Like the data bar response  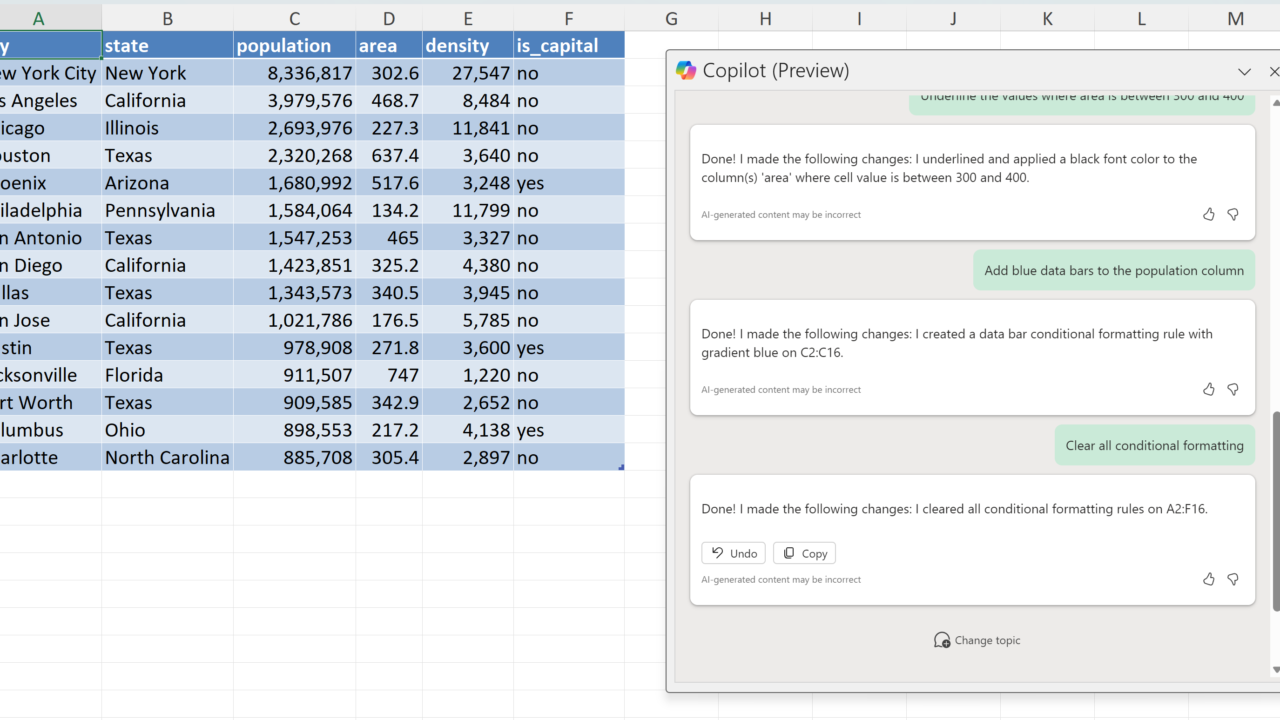pyautogui.click(x=1208, y=389)
